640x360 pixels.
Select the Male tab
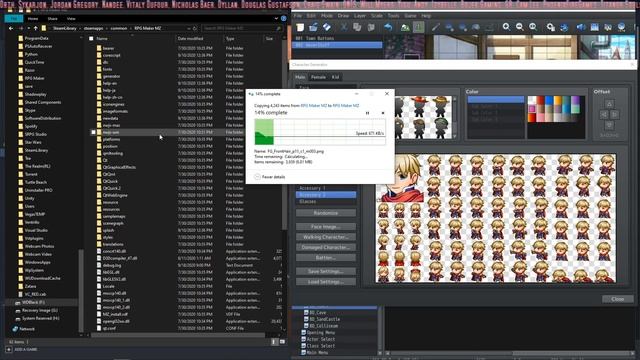(x=300, y=77)
